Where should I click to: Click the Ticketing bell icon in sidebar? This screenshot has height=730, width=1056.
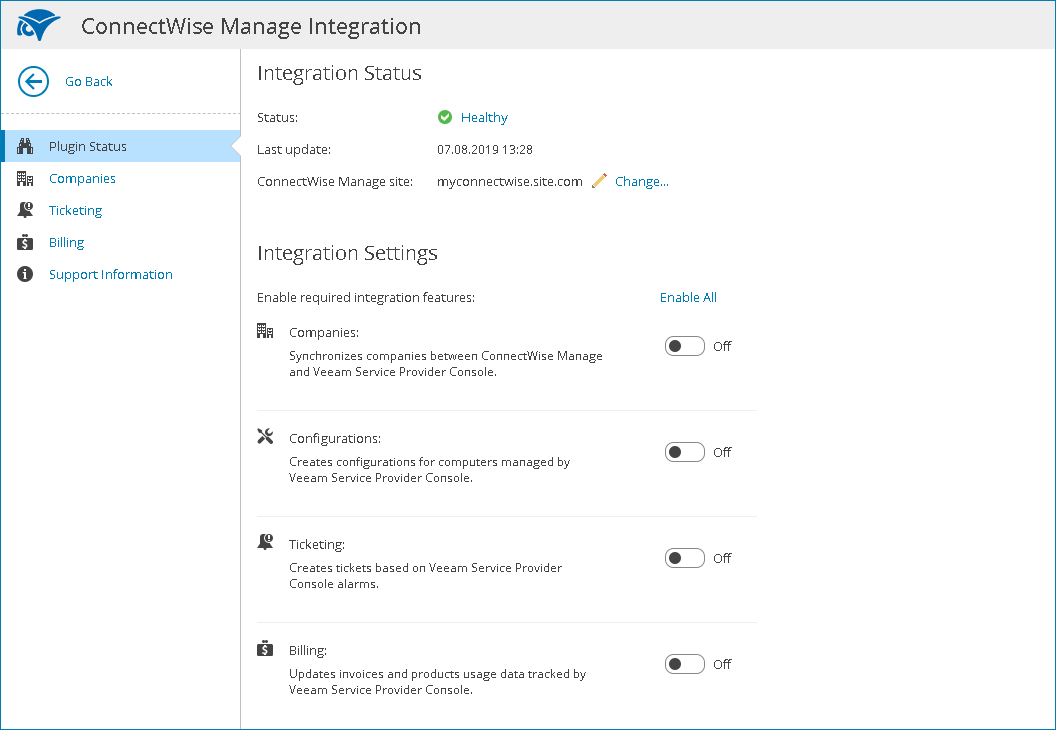click(x=24, y=209)
